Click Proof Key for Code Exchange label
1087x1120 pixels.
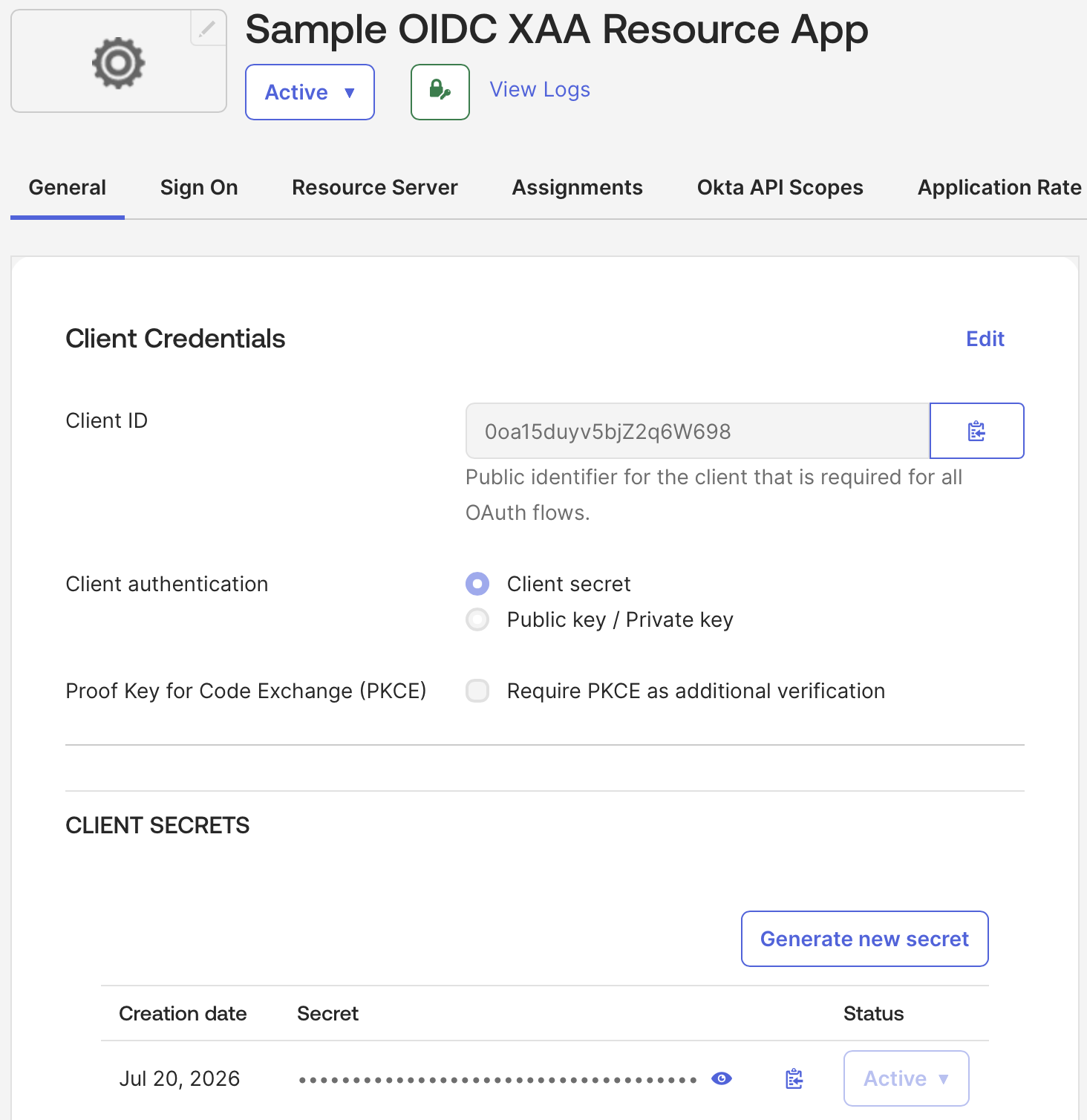click(x=246, y=691)
